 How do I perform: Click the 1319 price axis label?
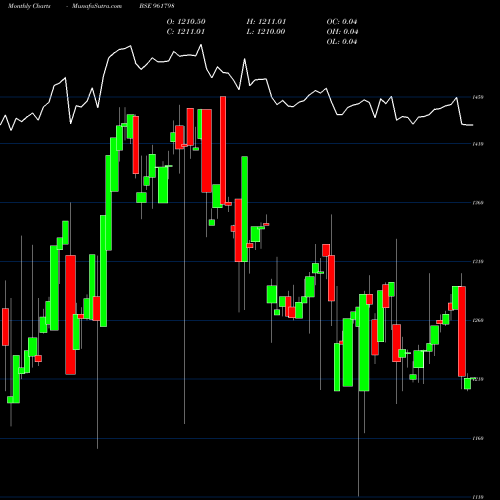pyautogui.click(x=478, y=262)
